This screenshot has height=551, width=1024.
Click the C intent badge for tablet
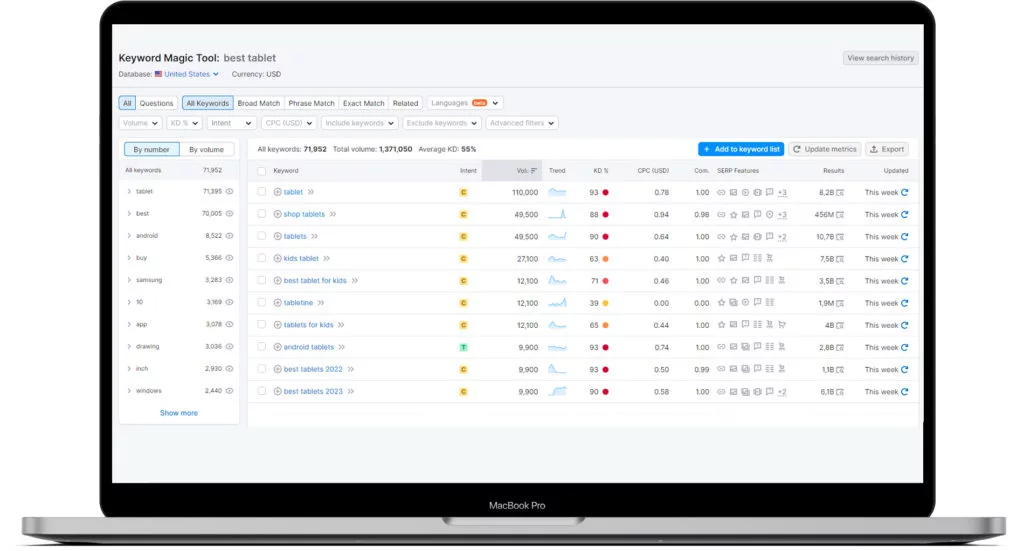[x=464, y=193]
